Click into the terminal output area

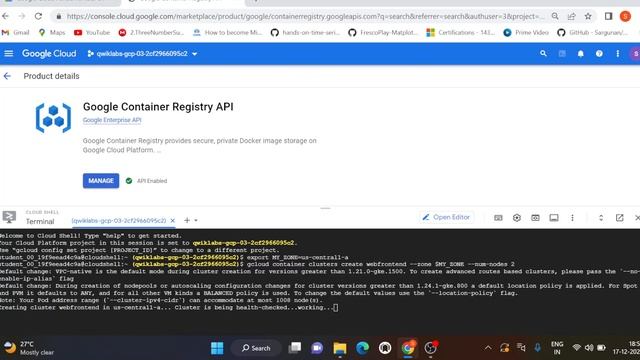320,282
